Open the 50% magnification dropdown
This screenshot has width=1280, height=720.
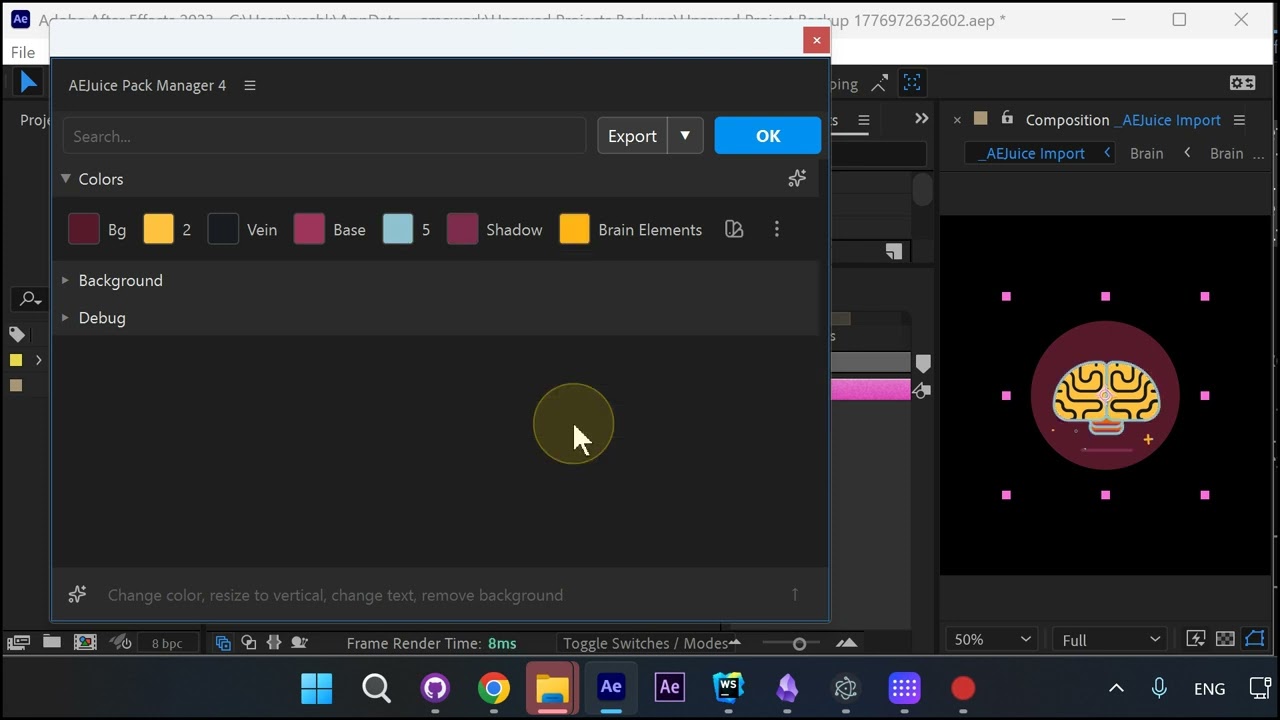point(992,639)
